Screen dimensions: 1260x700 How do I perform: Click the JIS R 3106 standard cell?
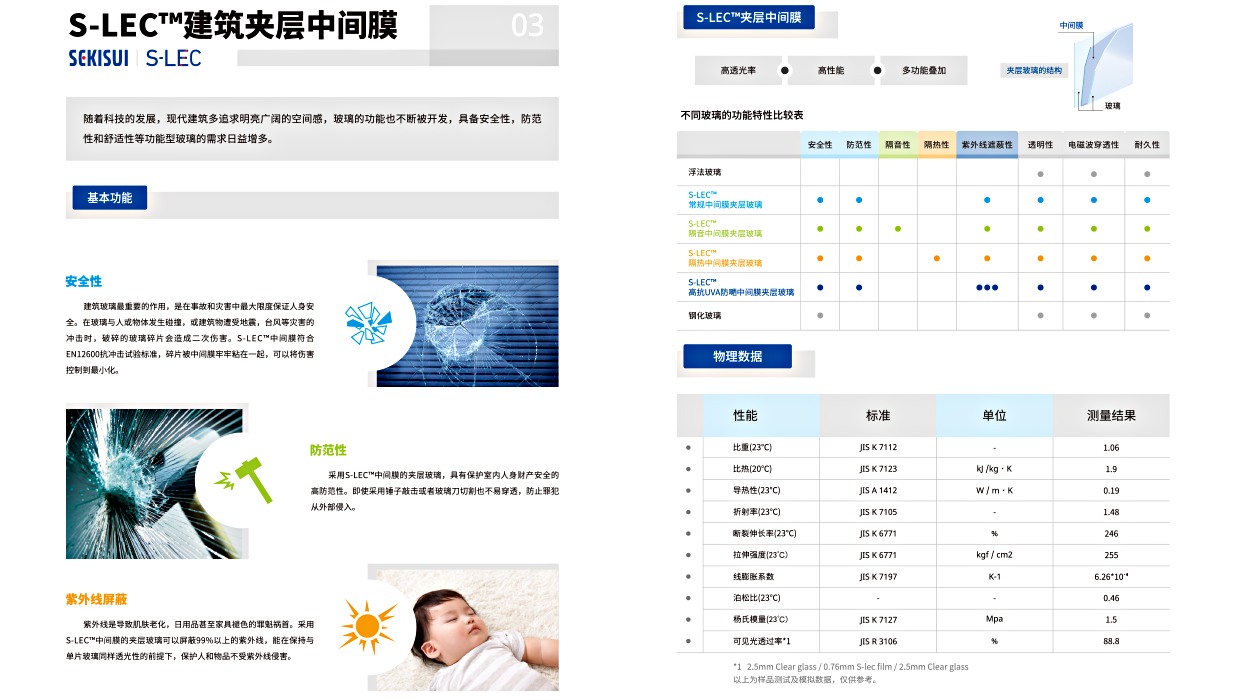coord(878,641)
